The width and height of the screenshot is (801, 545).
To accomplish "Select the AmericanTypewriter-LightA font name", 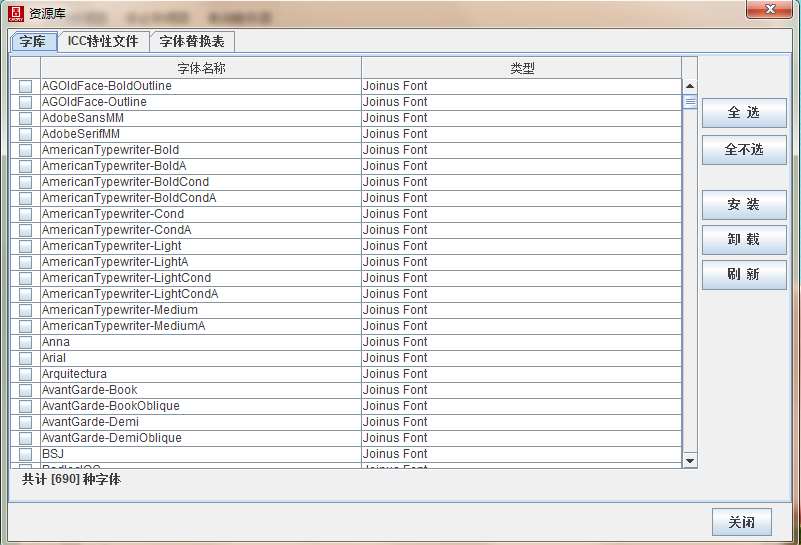I will click(x=115, y=262).
